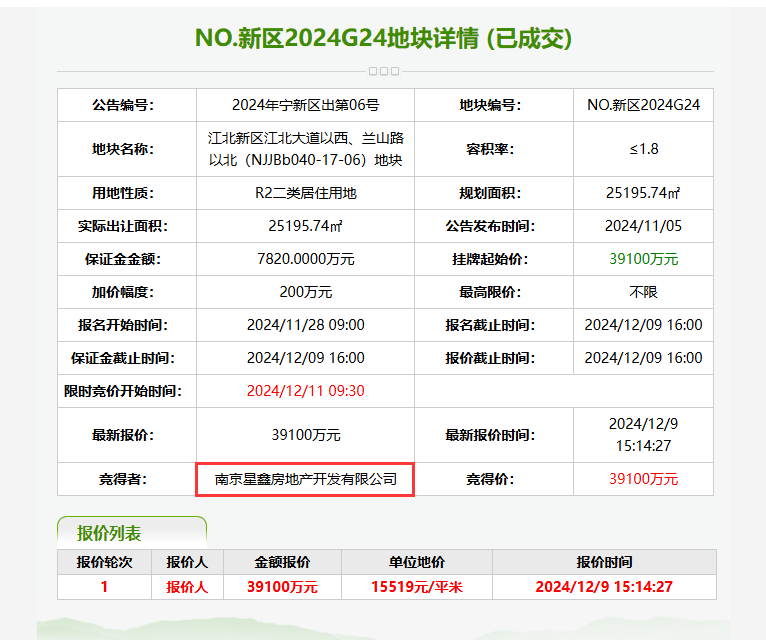
Task: Click the 用地性质 label
Action: click(x=123, y=193)
